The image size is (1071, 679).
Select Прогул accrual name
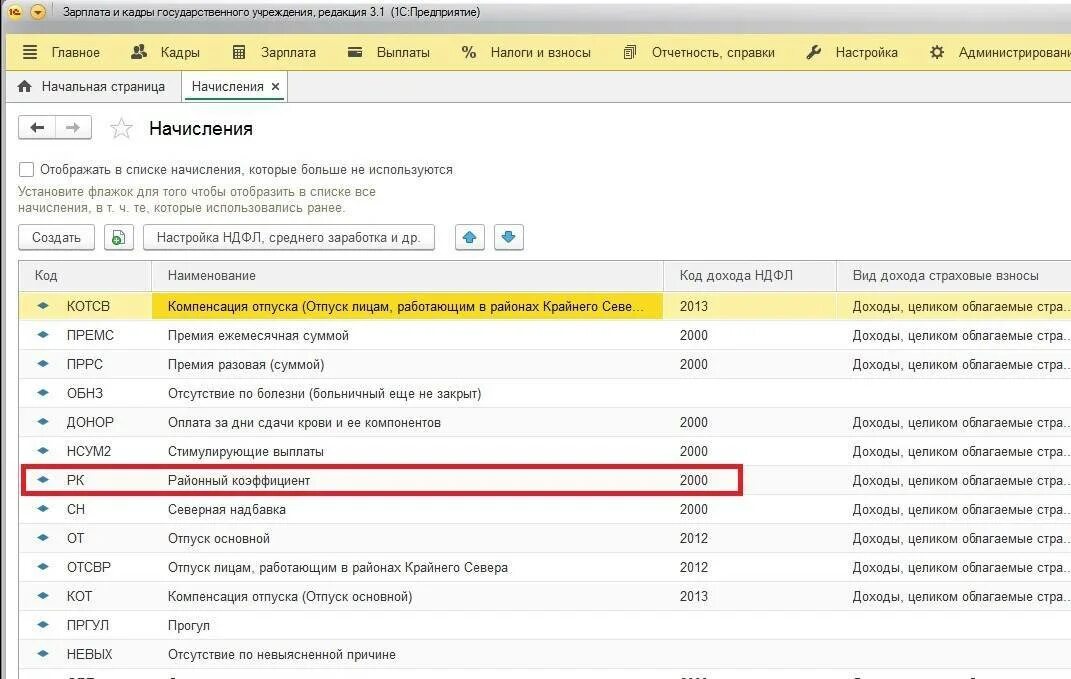click(x=189, y=626)
